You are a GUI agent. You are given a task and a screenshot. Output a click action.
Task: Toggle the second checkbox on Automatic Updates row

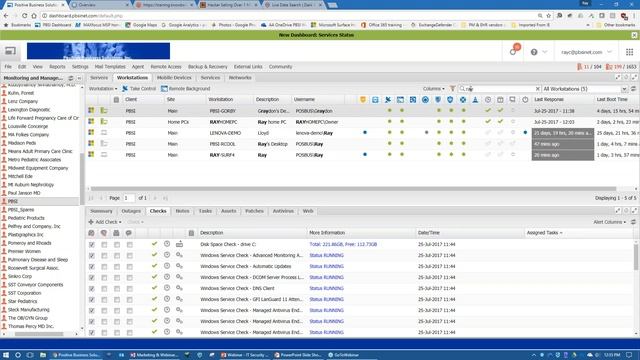point(104,267)
